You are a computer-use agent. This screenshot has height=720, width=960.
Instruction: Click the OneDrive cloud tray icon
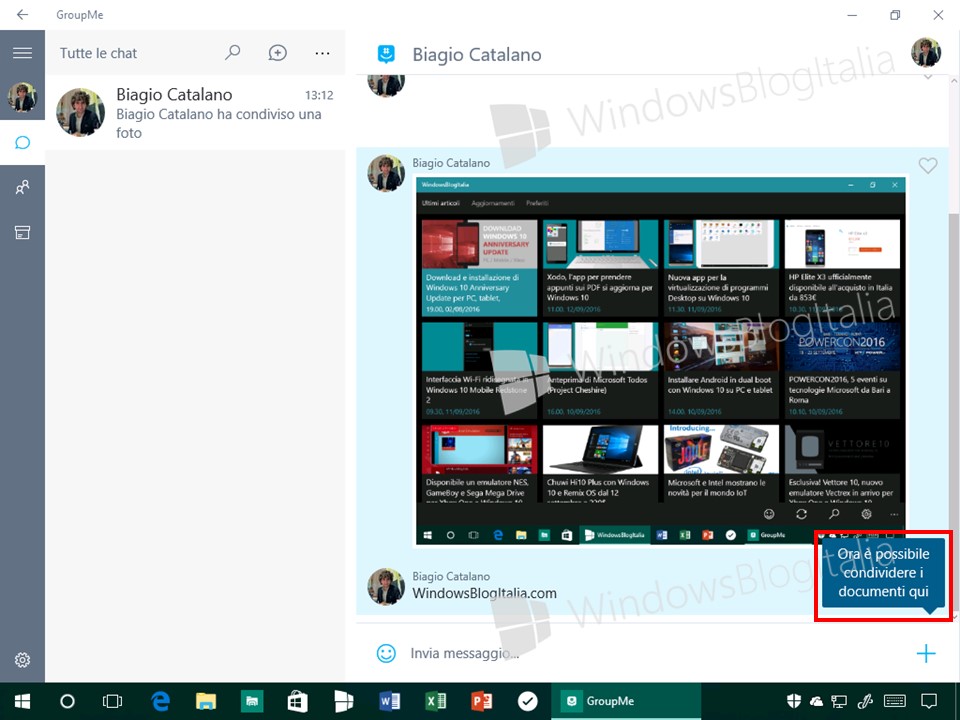(816, 701)
